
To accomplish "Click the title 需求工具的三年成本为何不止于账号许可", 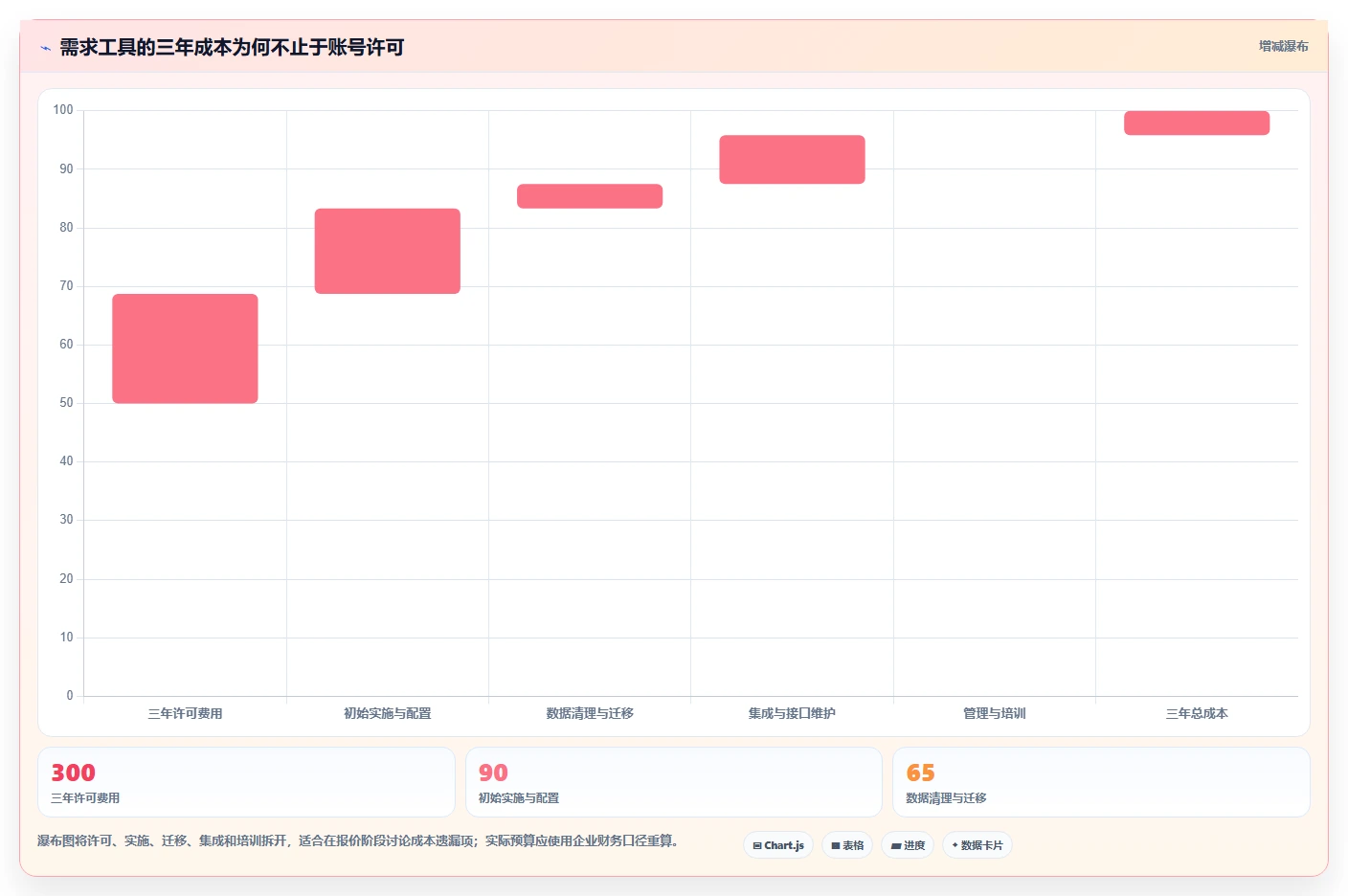I will (232, 48).
